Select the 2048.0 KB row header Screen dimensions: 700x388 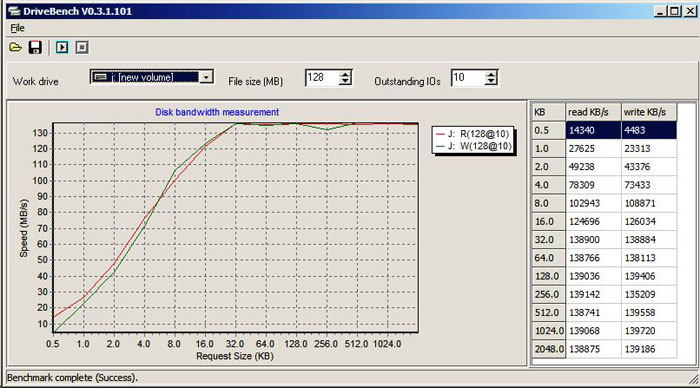click(549, 349)
